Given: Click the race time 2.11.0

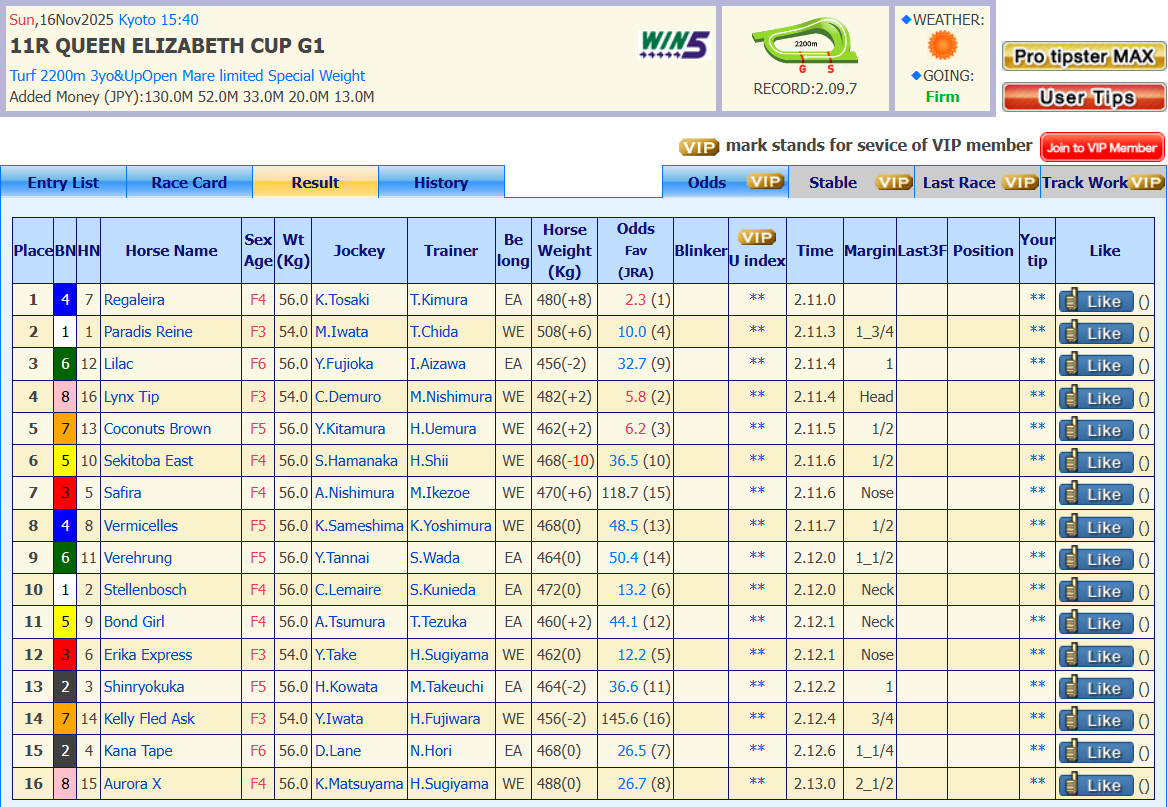Looking at the screenshot, I should (814, 300).
